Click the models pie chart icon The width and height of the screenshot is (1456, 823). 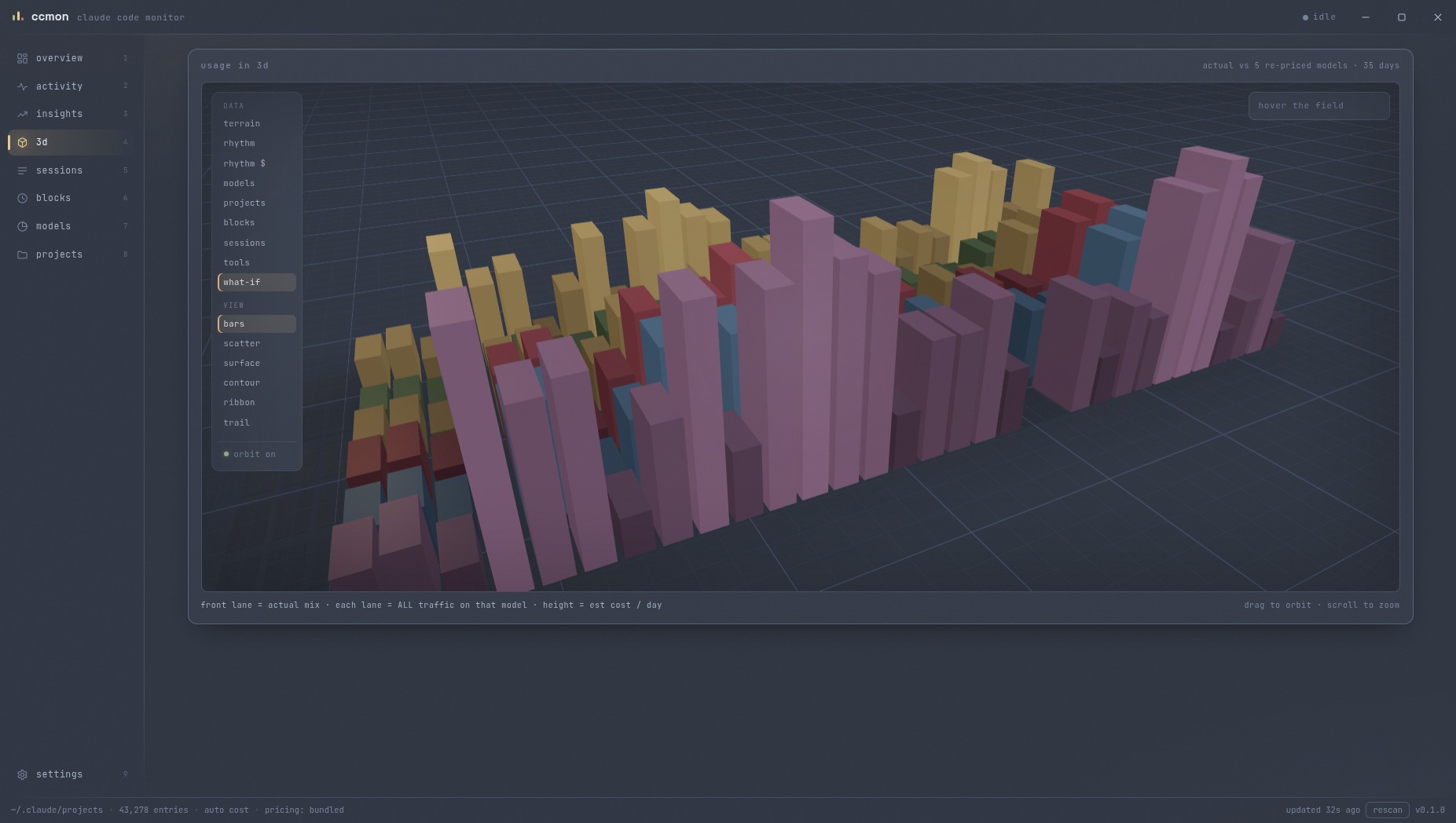(x=22, y=226)
